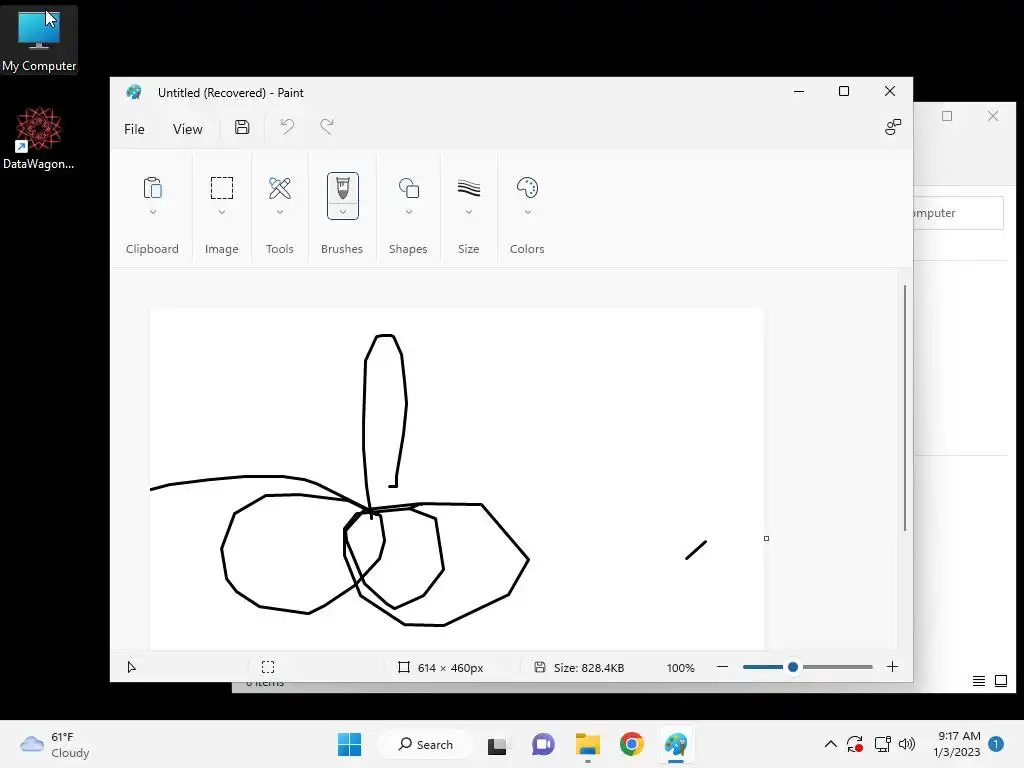The width and height of the screenshot is (1024, 768).
Task: Click the right canvas resize handle
Action: [767, 538]
